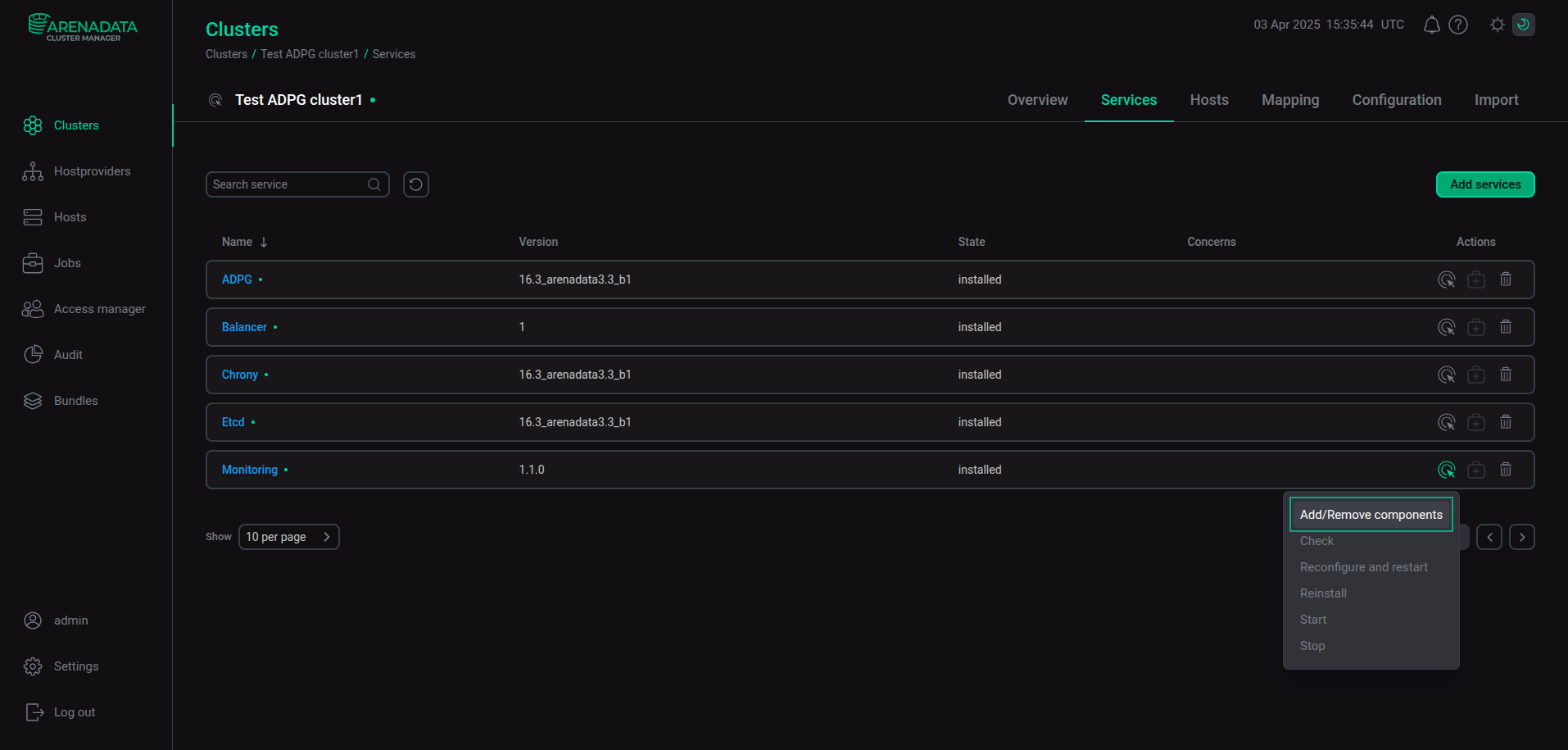The width and height of the screenshot is (1568, 750).
Task: Go to previous page chevron
Action: tap(1489, 537)
